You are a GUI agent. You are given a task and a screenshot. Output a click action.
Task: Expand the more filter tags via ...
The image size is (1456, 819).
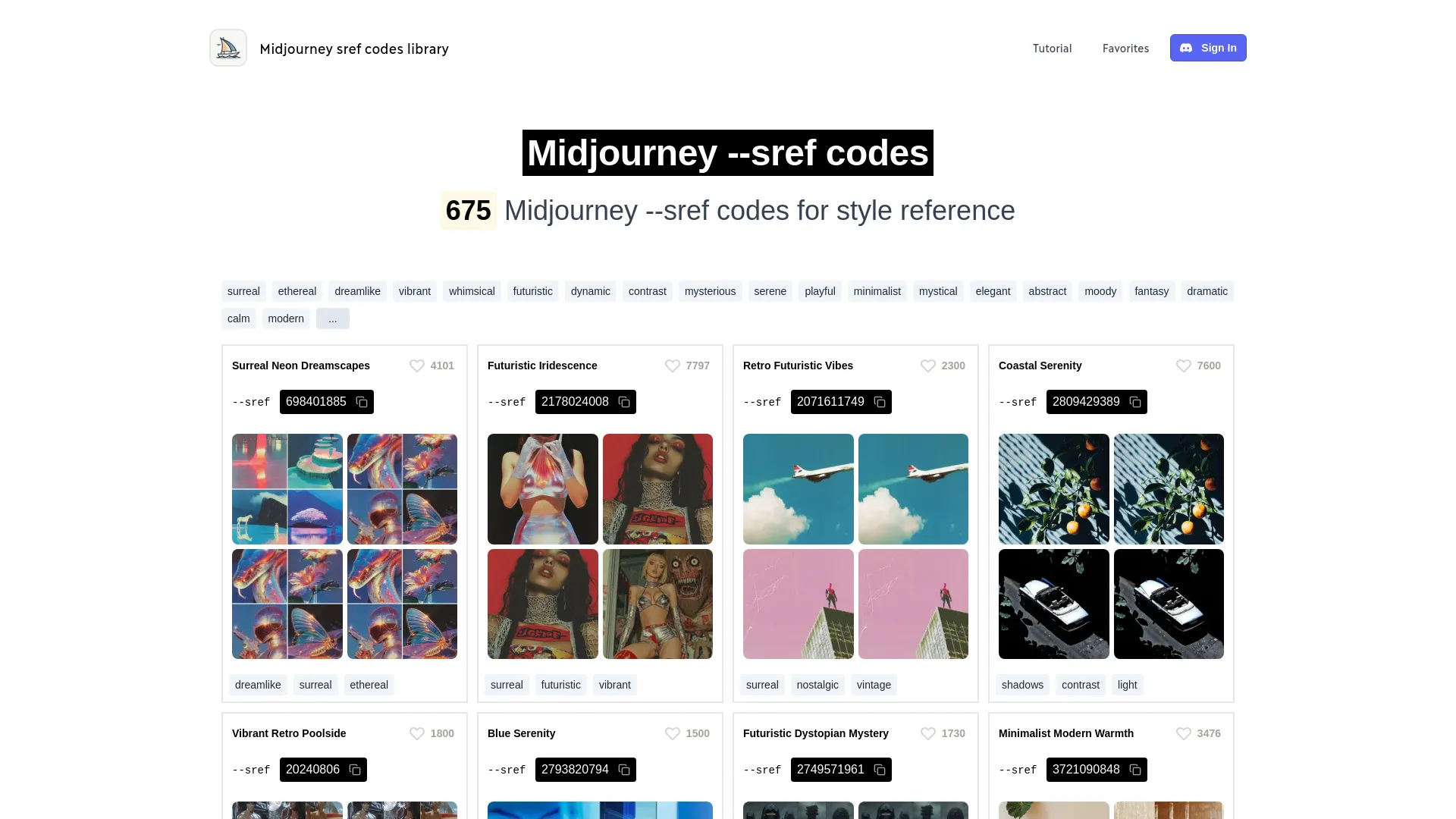tap(332, 318)
